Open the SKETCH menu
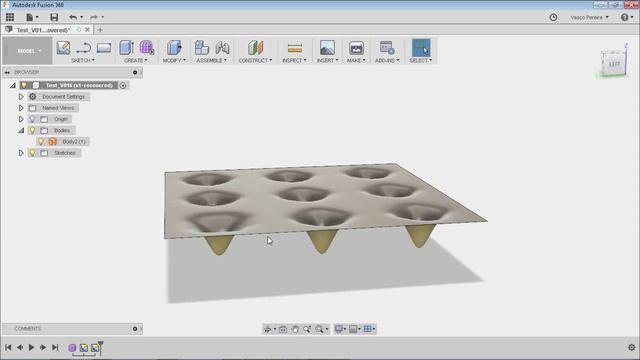Image resolution: width=640 pixels, height=360 pixels. pyautogui.click(x=83, y=60)
